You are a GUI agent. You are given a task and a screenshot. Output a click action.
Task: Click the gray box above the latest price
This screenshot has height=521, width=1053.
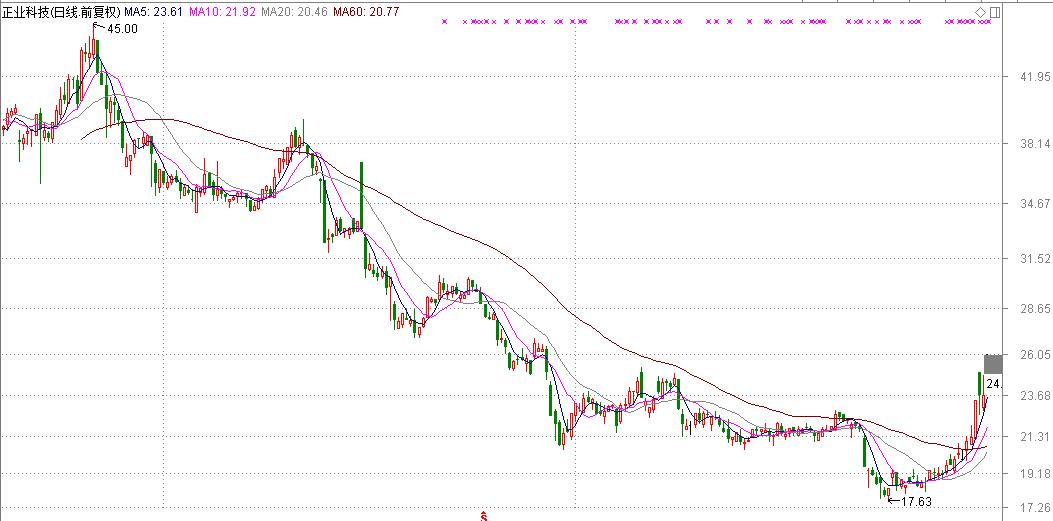coord(992,364)
